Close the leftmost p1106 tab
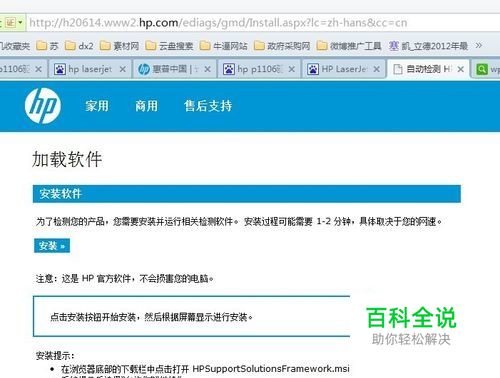Screen dimensions: 500x378 38,69
